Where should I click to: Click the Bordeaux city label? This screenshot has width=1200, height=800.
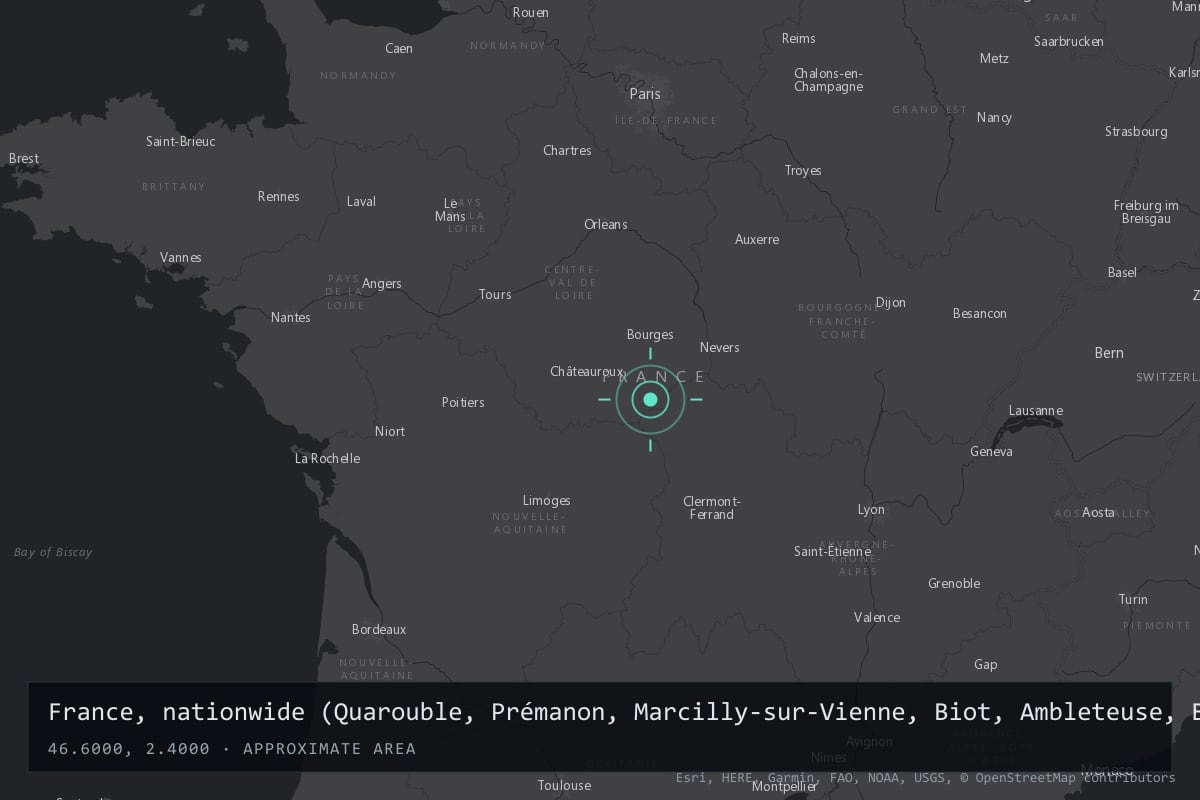(x=379, y=630)
